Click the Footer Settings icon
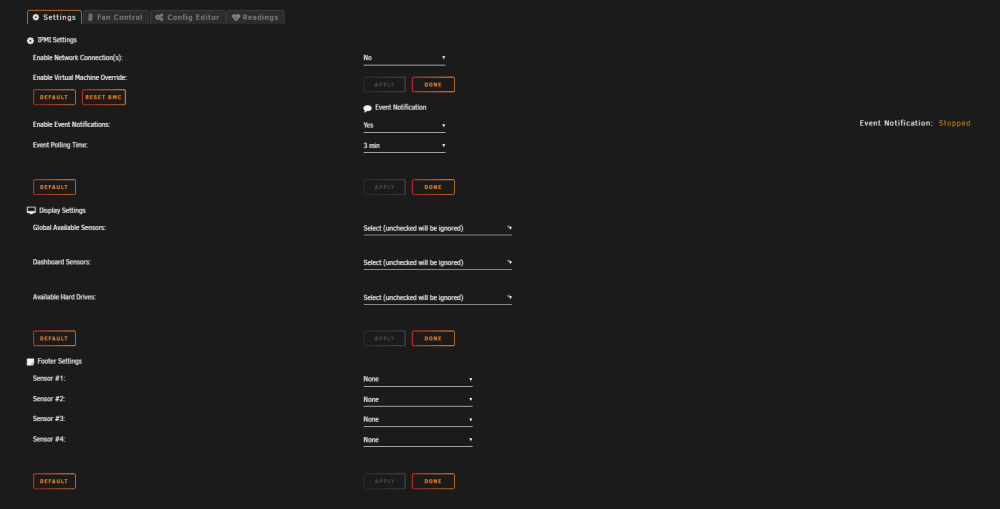 30,362
